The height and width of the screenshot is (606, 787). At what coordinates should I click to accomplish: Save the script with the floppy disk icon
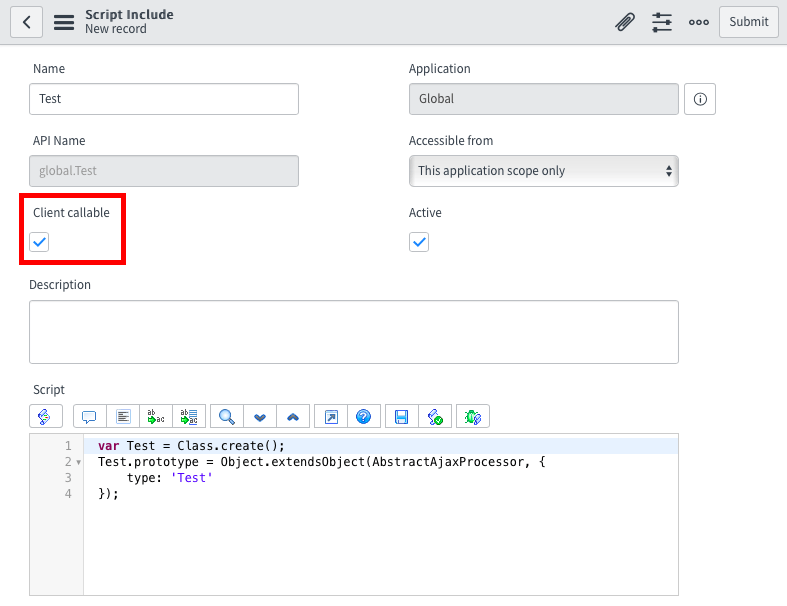click(402, 416)
